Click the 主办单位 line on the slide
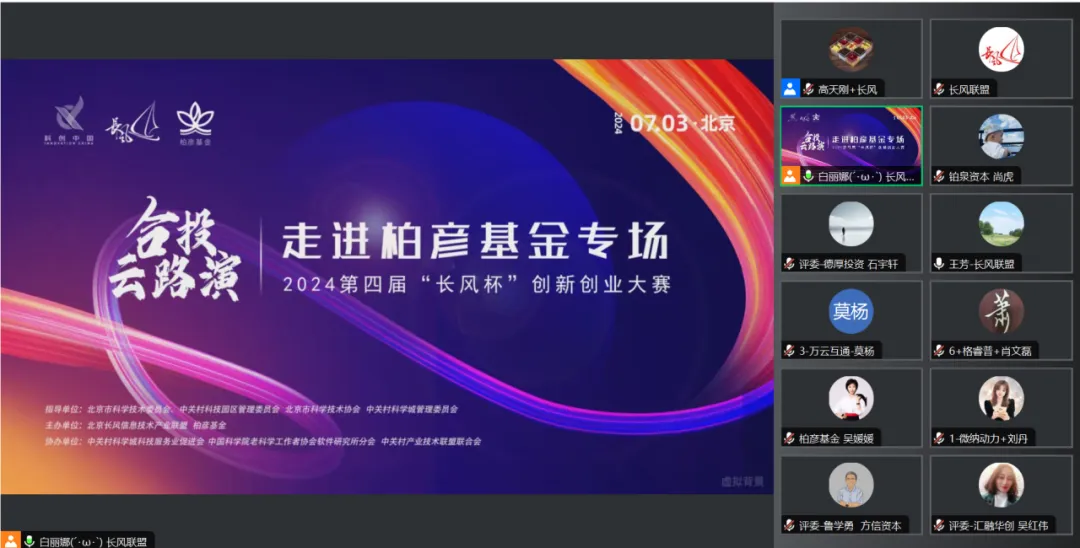This screenshot has width=1080, height=548. [x=136, y=425]
